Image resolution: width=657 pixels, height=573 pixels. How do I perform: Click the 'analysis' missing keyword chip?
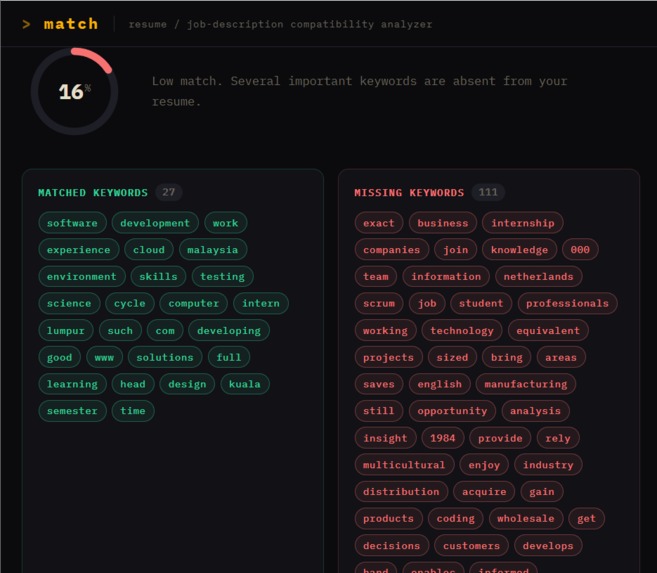pos(535,411)
